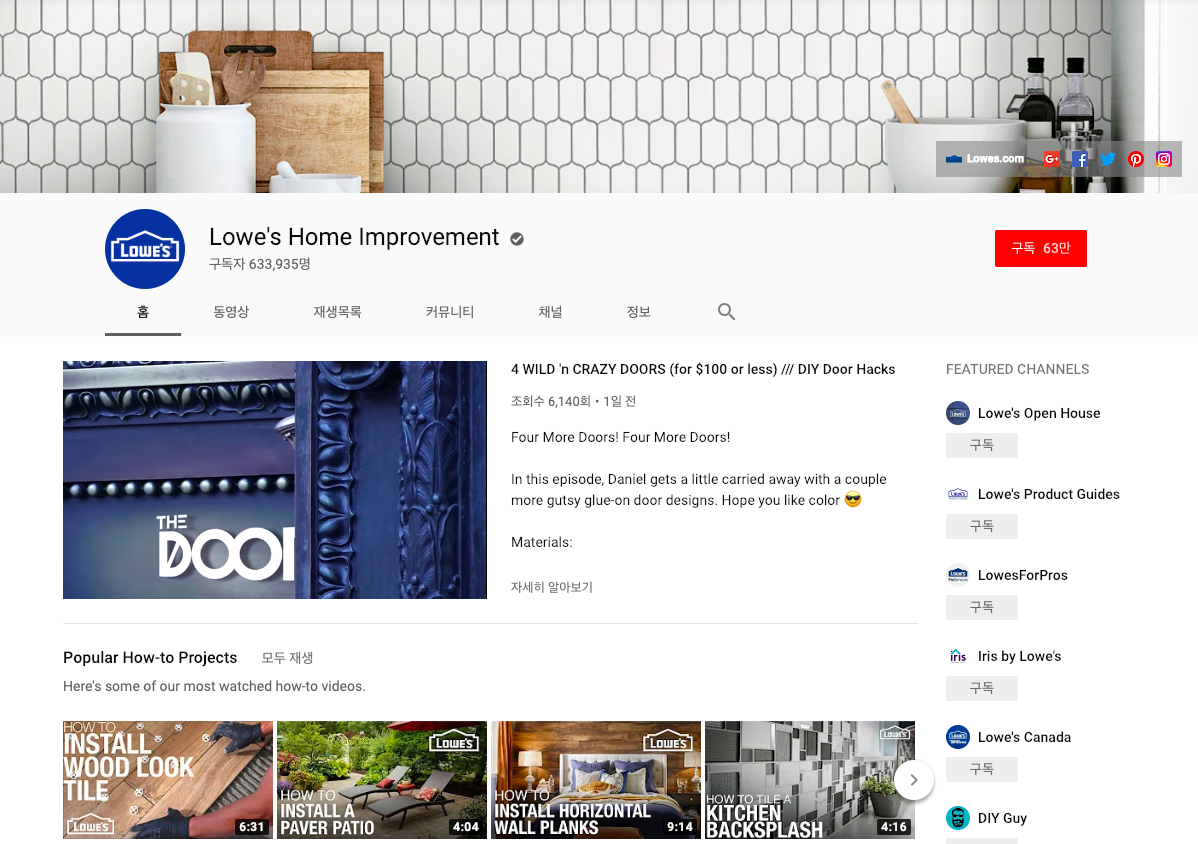The image size is (1198, 844).
Task: Select the 홈 tab
Action: (143, 312)
